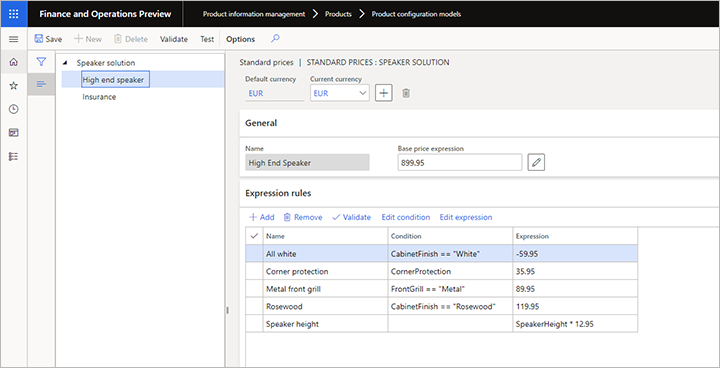Click the 35.95 expression cell
Image resolution: width=720 pixels, height=368 pixels.
pyautogui.click(x=575, y=272)
